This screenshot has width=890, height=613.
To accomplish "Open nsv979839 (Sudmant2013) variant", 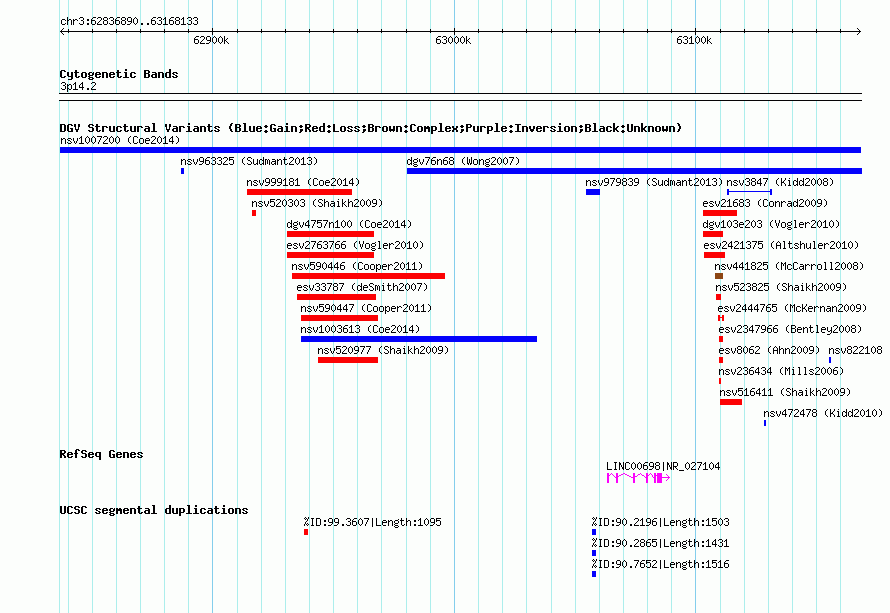I will coord(654,182).
